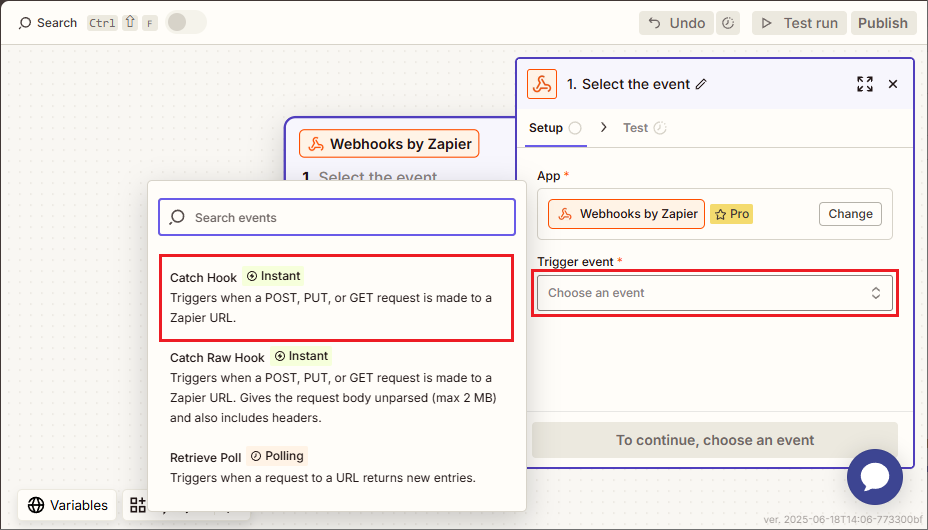The image size is (928, 530).
Task: Click Webhooks by Zapier label on canvas step
Action: tap(389, 144)
